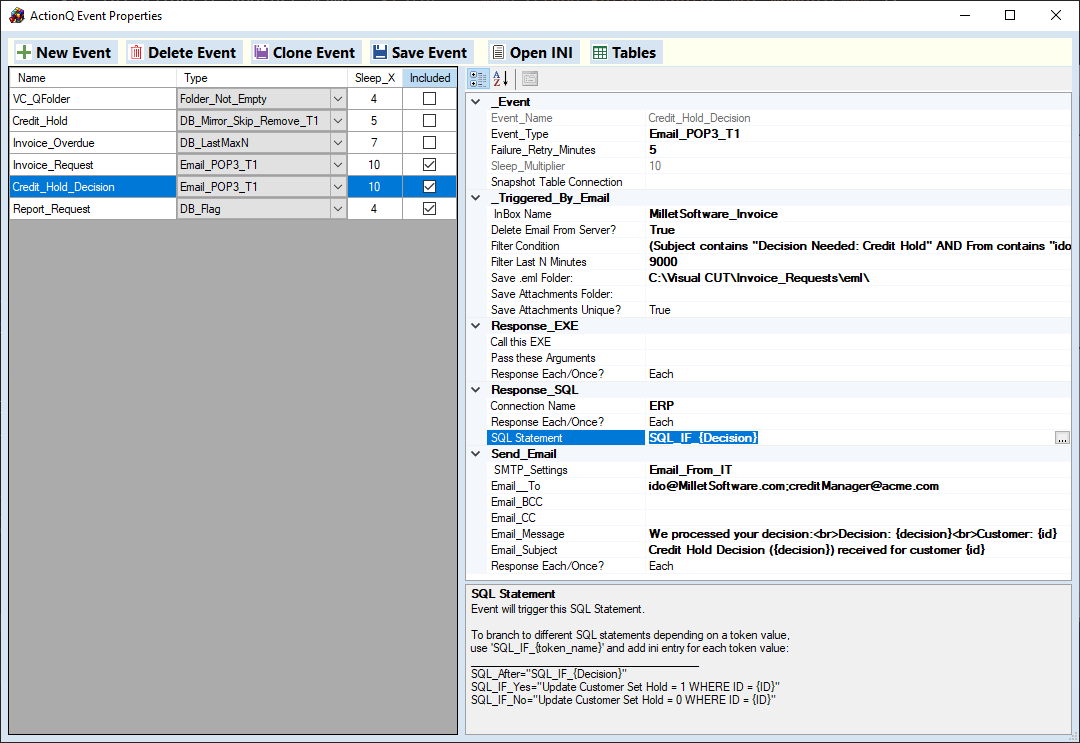Screen dimensions: 1080x743
Task: Click the Save Event button label
Action: pos(429,52)
